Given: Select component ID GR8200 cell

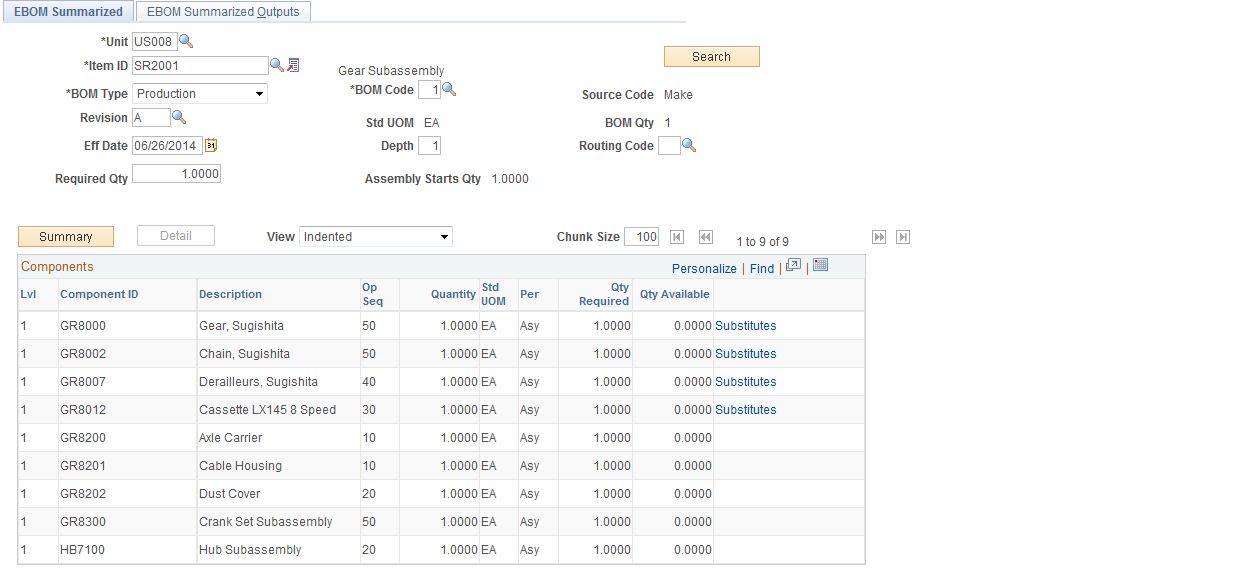Looking at the screenshot, I should (x=83, y=438).
